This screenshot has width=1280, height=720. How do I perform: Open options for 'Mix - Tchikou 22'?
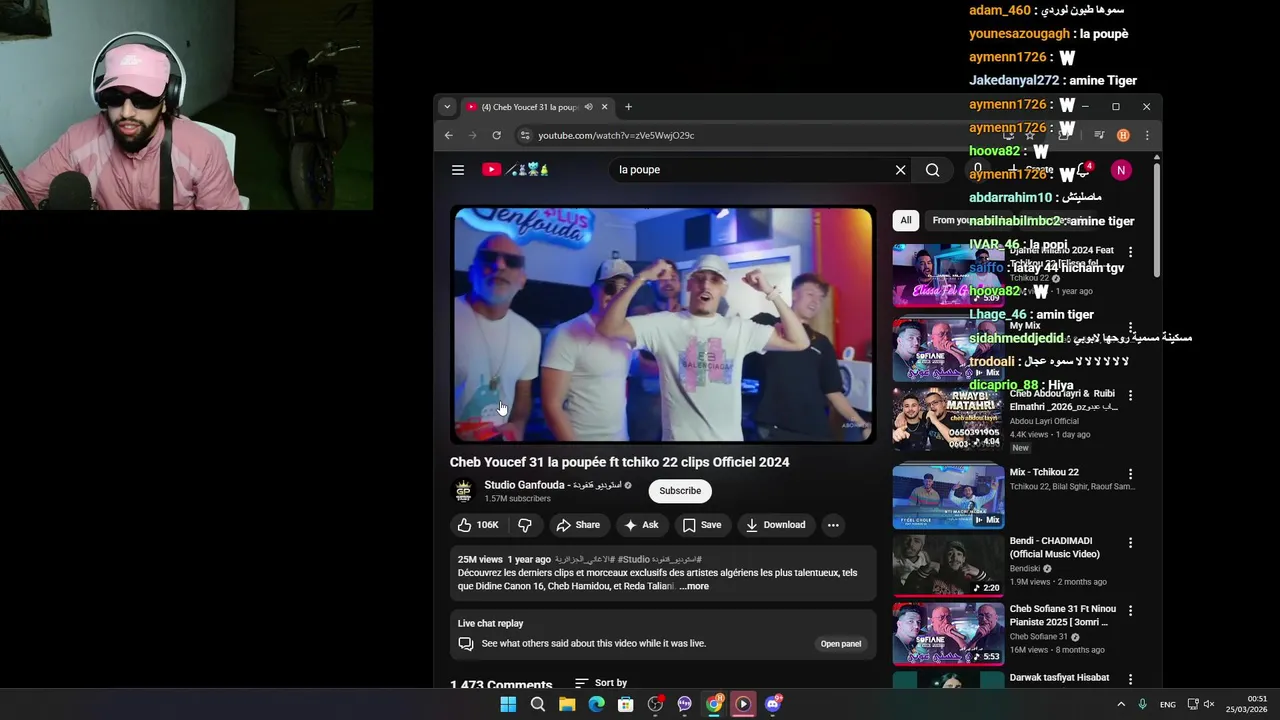coord(1131,474)
